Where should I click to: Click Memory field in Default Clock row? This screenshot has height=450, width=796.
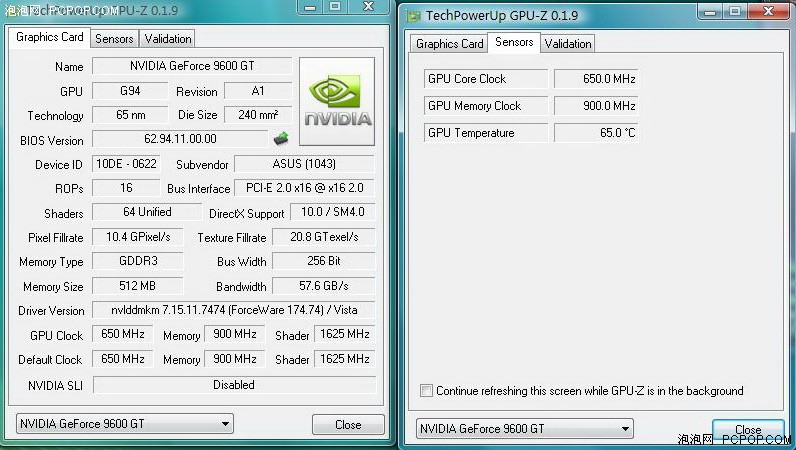click(x=235, y=359)
